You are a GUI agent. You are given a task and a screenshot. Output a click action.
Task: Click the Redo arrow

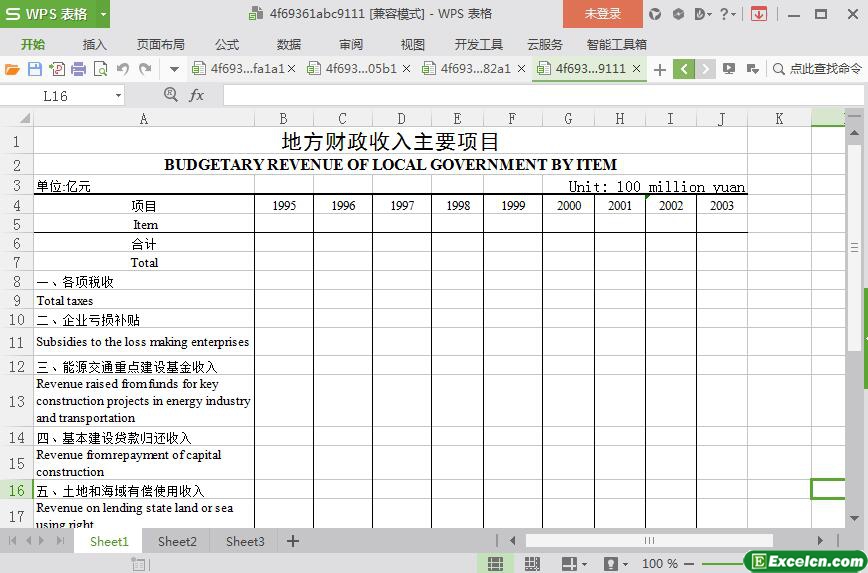coord(145,69)
